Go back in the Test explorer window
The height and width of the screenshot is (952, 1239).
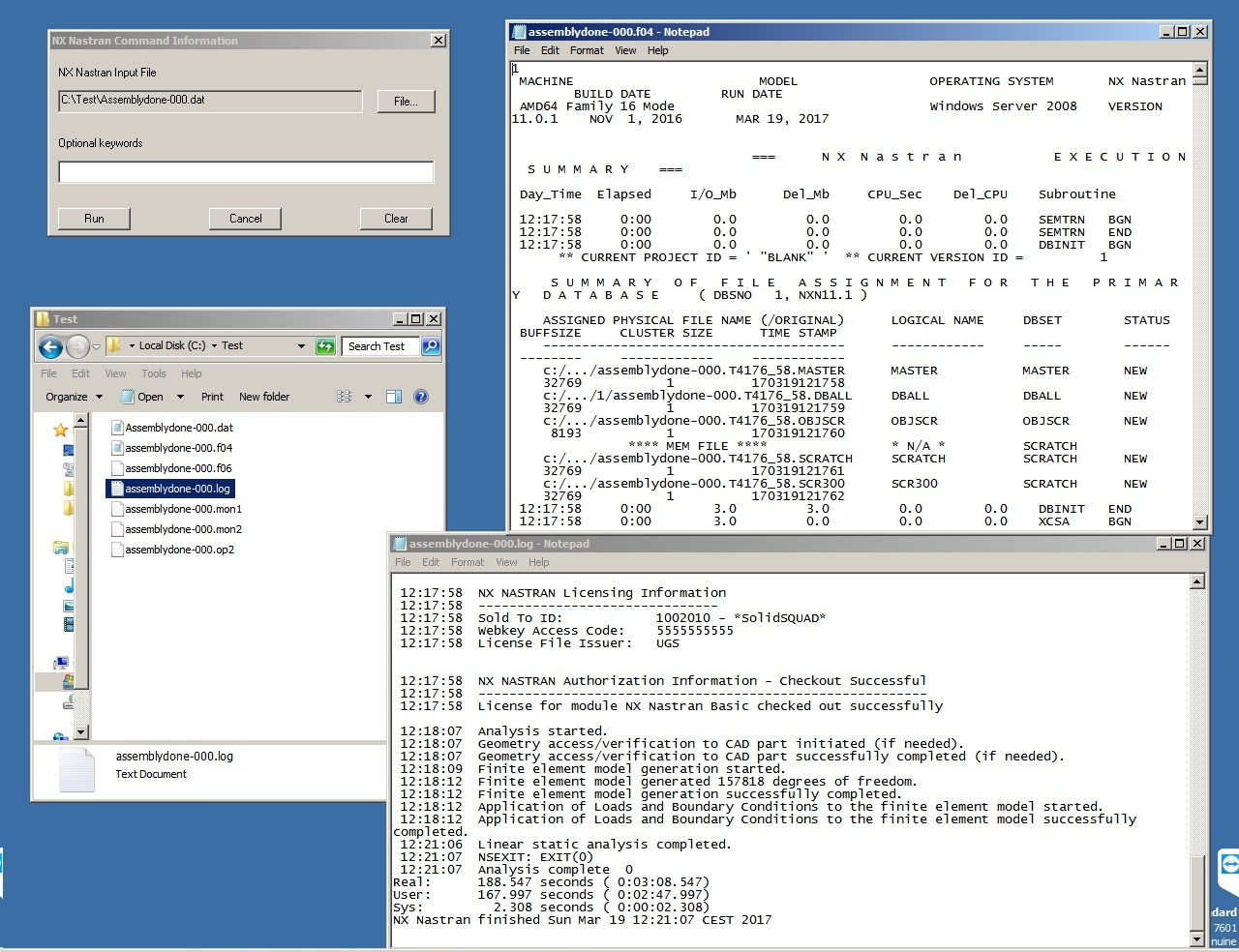click(50, 346)
